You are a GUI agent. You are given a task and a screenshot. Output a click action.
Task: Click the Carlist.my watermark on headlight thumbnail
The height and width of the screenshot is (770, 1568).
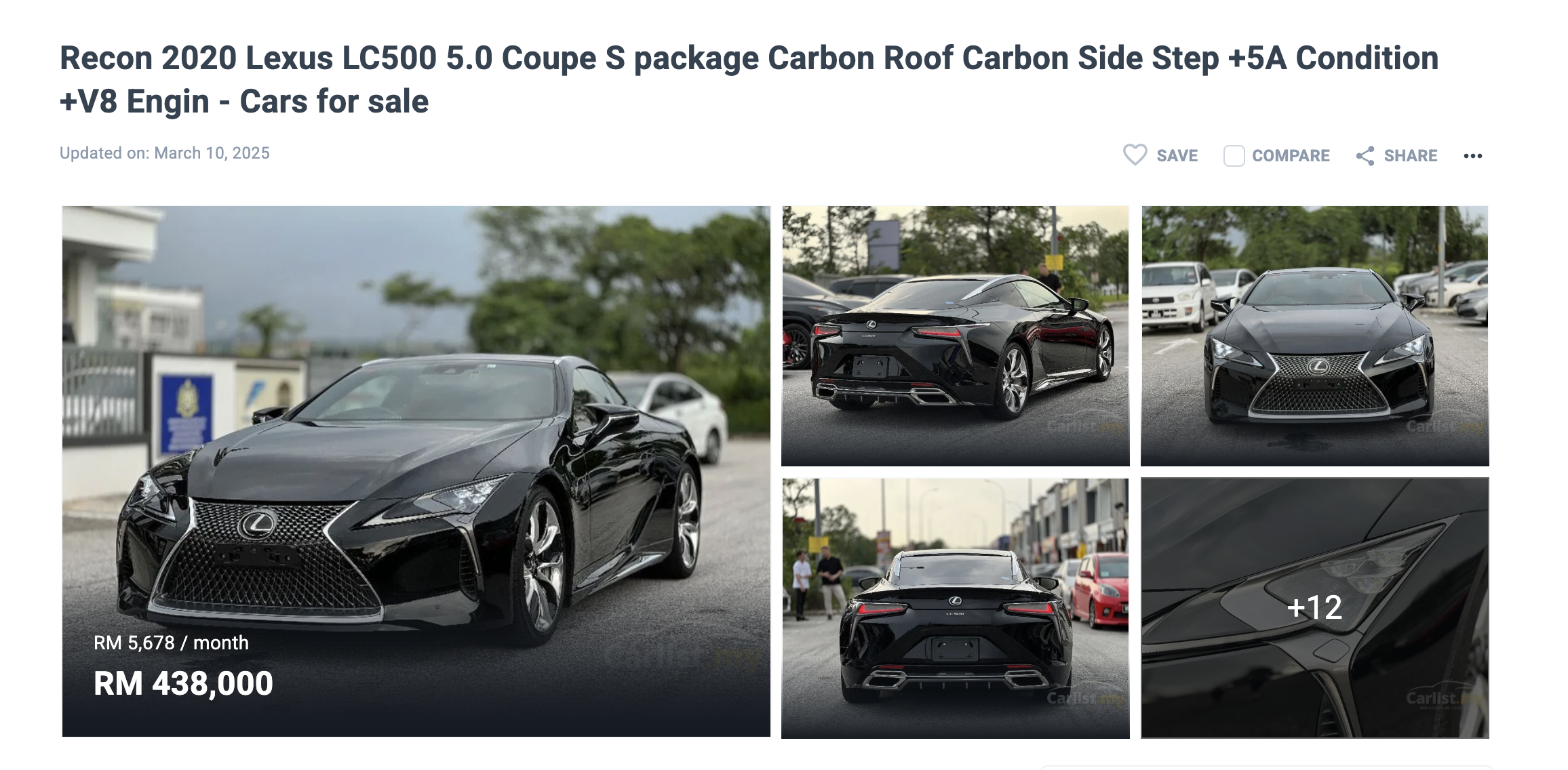coord(1445,698)
